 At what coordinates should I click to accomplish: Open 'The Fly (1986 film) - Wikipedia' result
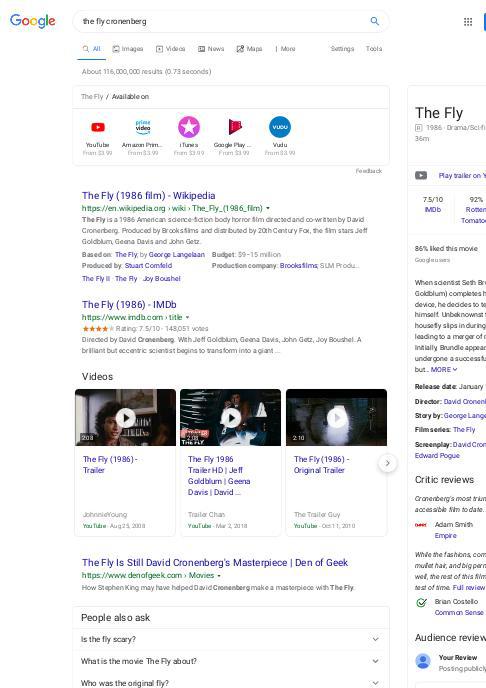point(148,196)
